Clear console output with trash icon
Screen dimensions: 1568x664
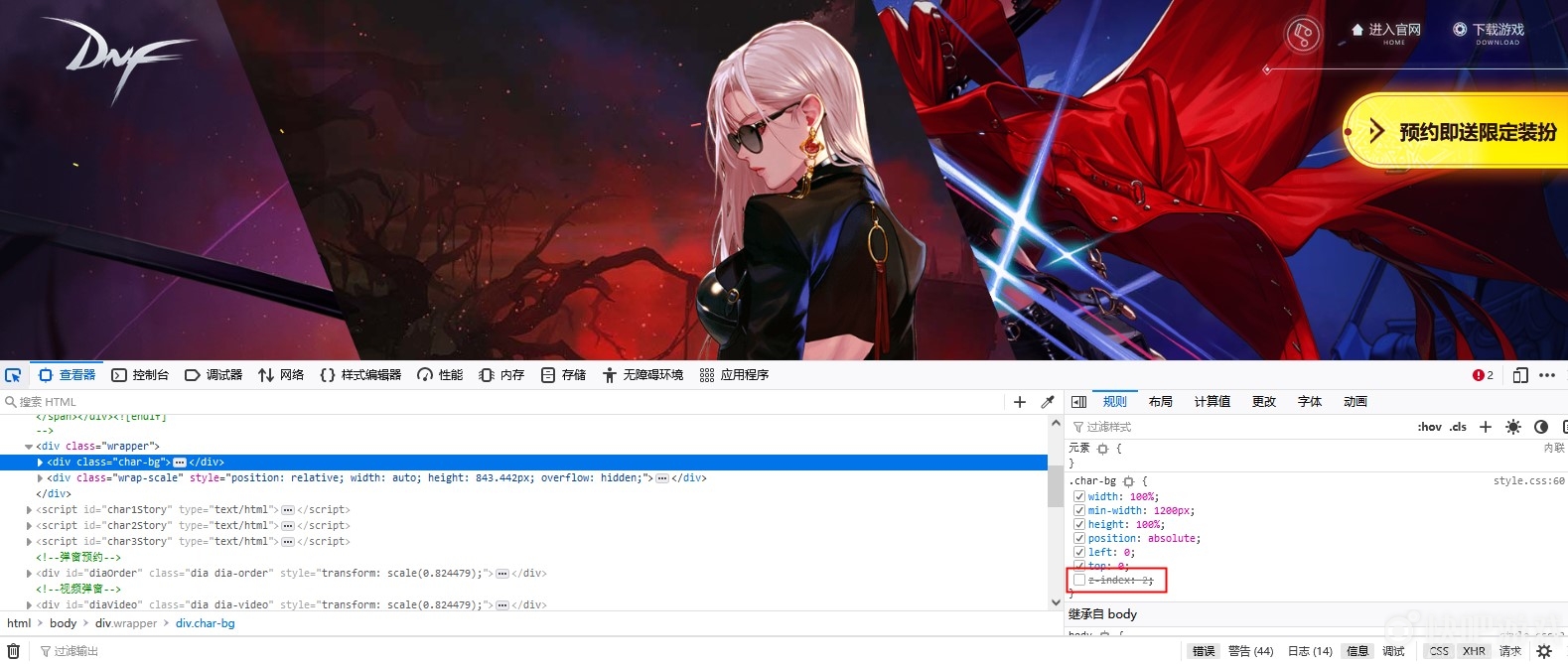tap(14, 651)
